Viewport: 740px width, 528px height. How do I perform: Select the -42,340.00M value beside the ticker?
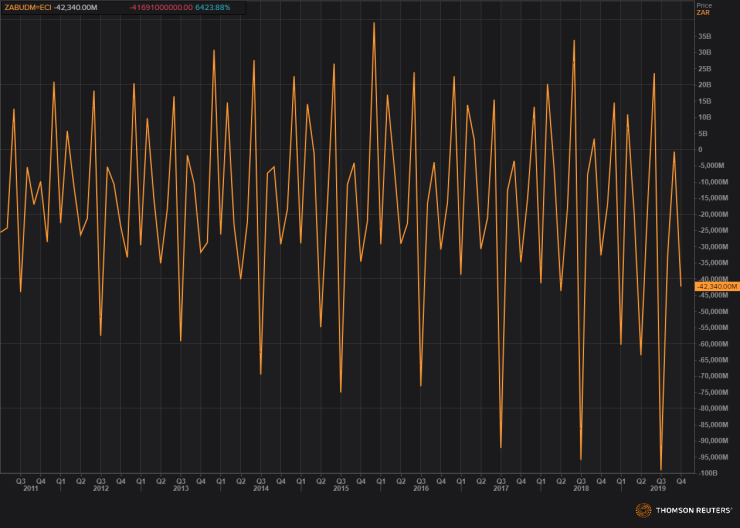point(76,8)
